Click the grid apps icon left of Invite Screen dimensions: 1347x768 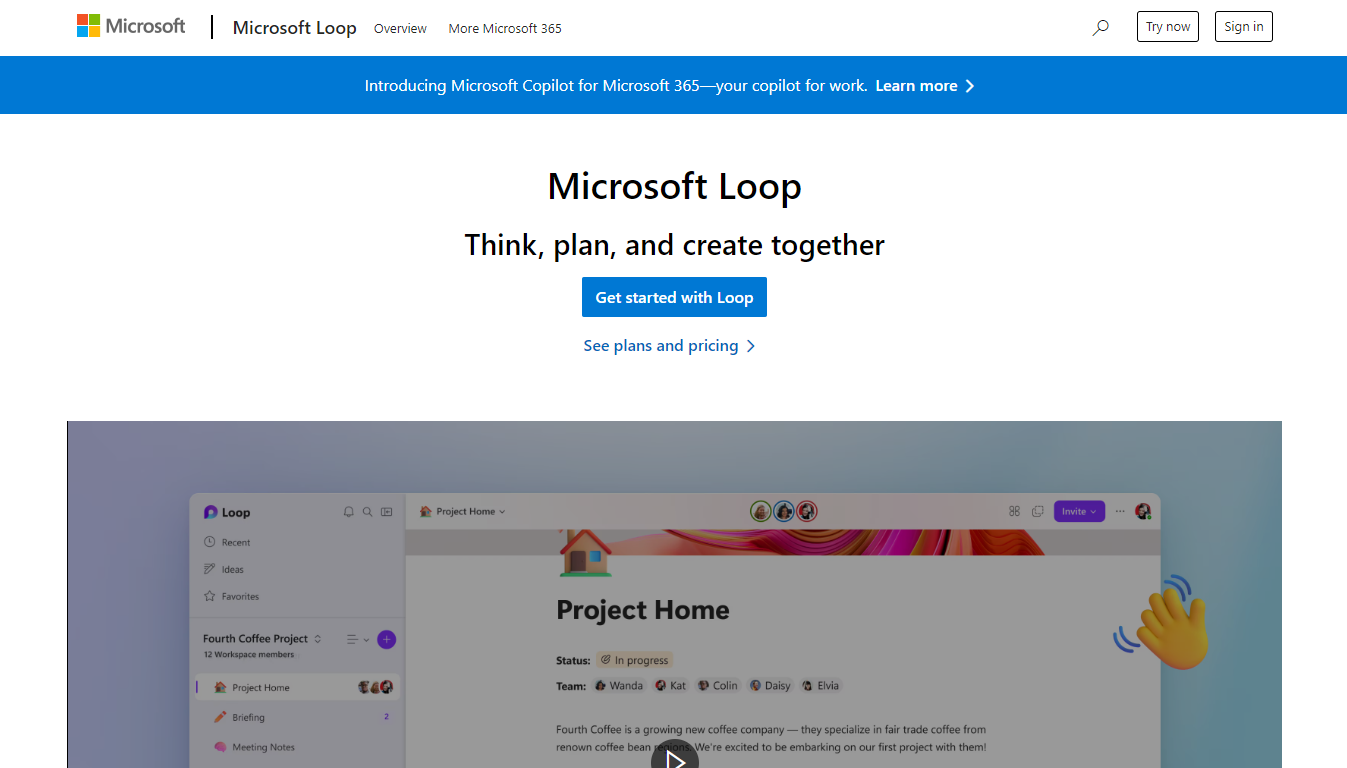click(1015, 511)
